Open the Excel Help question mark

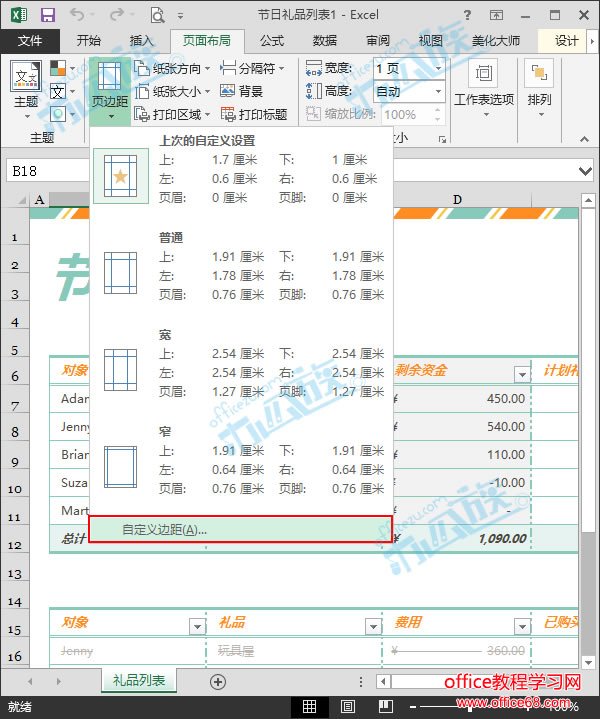[467, 15]
